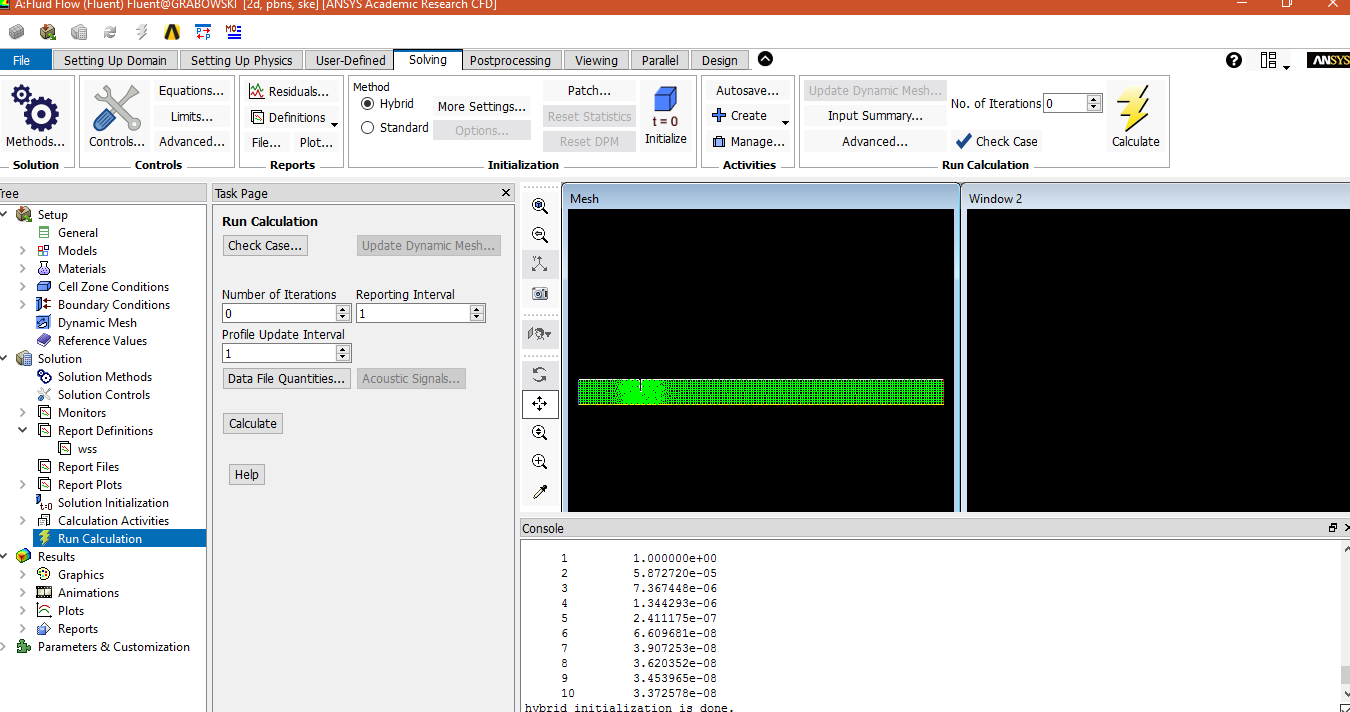This screenshot has height=712, width=1350.
Task: Click the Fit to Window icon
Action: [540, 206]
